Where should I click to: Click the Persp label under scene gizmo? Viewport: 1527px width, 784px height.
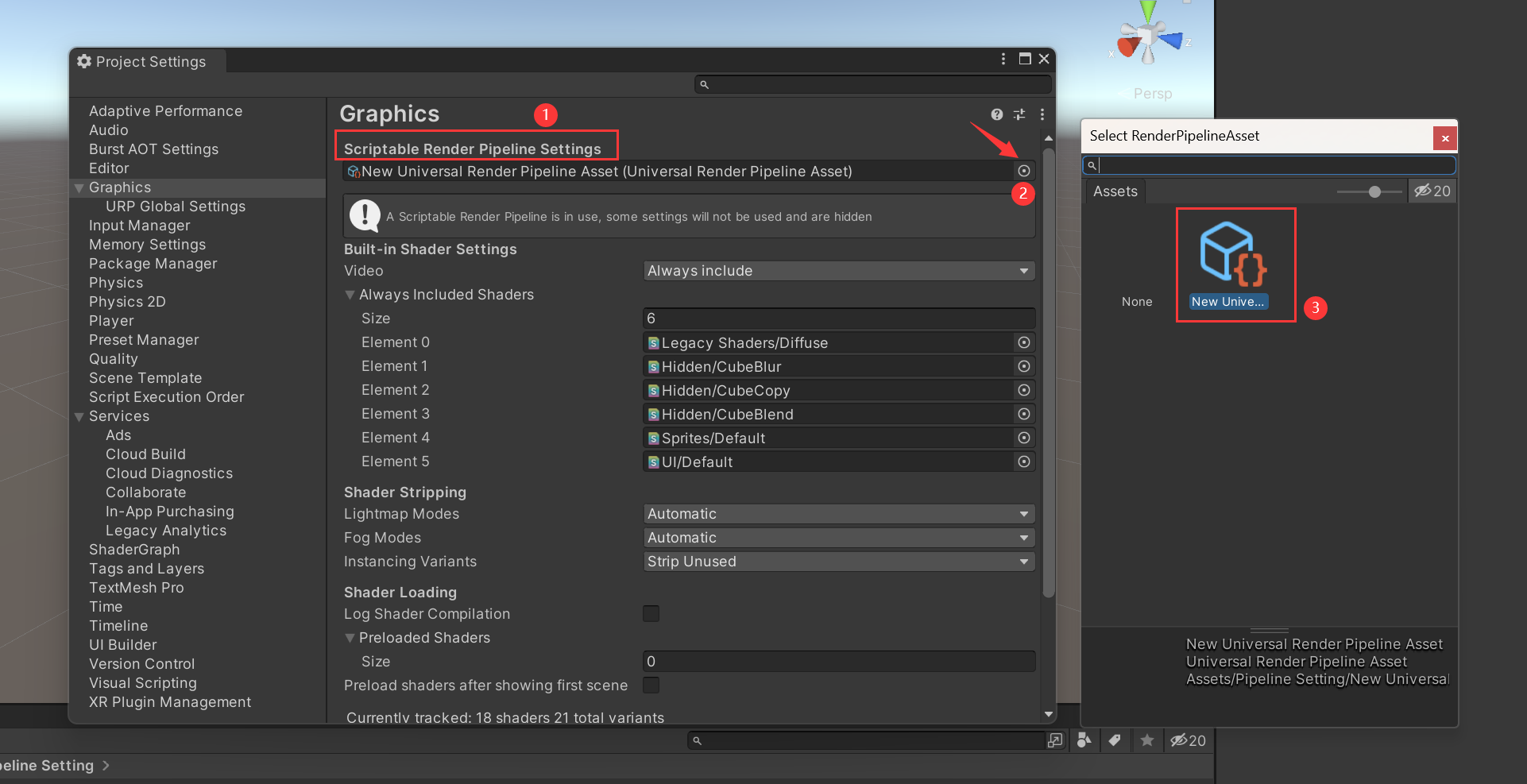[1153, 94]
